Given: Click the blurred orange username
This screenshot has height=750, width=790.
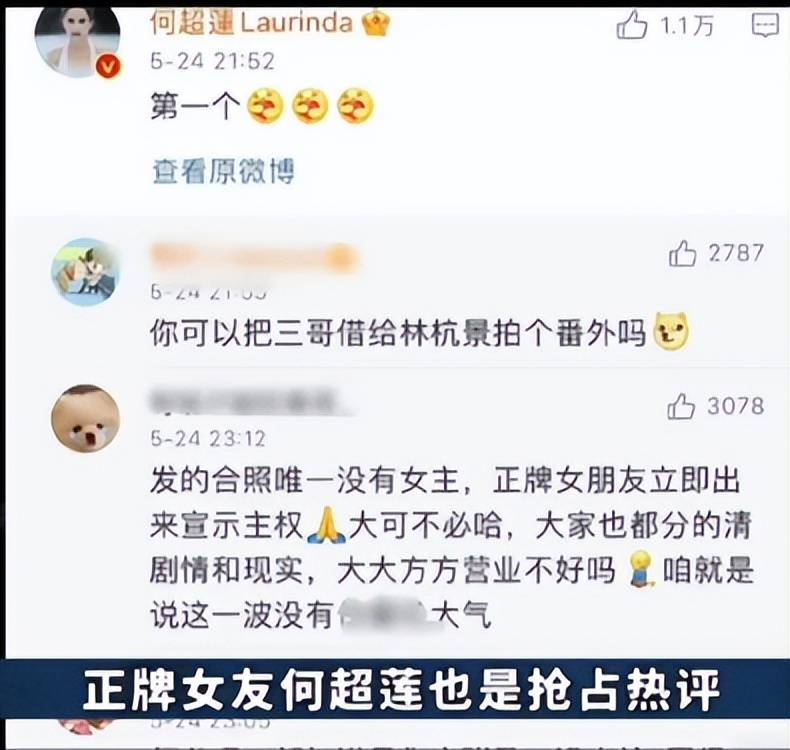Looking at the screenshot, I should pos(254,257).
